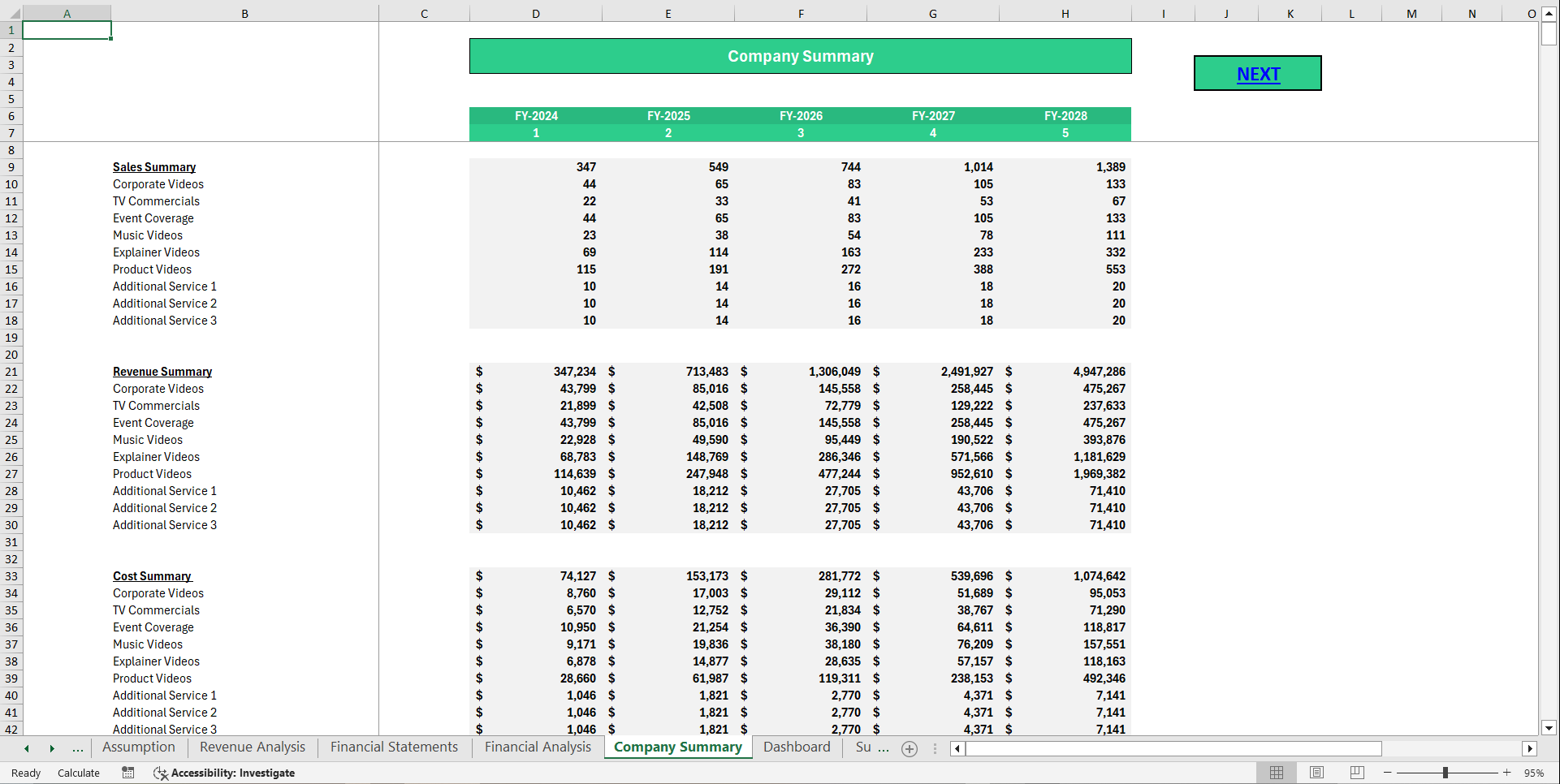
Task: Zoom out using the minus icon
Action: tap(1387, 773)
